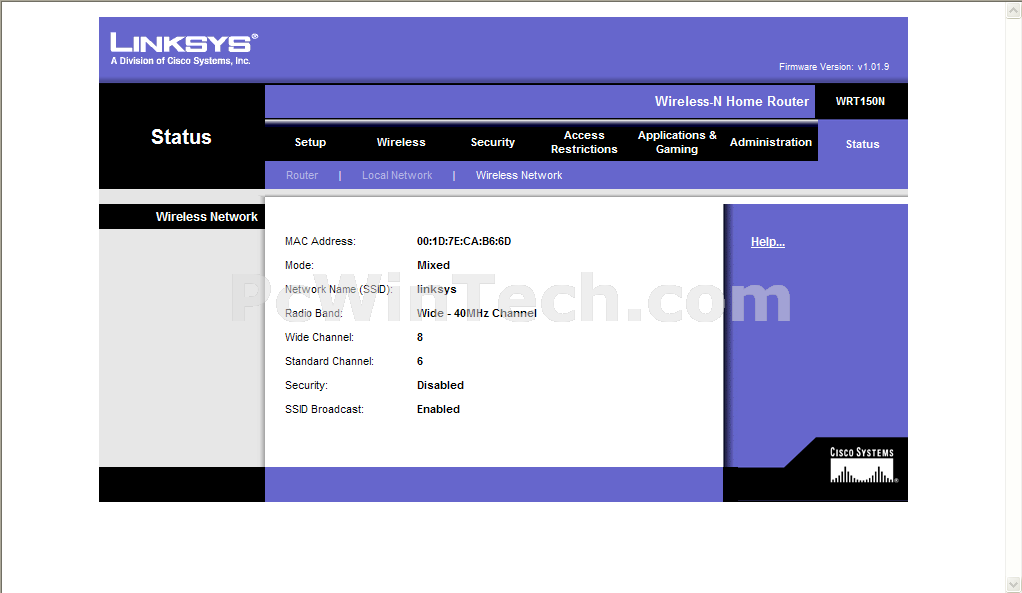The width and height of the screenshot is (1022, 593).
Task: Open the Router status sub-tab
Action: pos(302,175)
